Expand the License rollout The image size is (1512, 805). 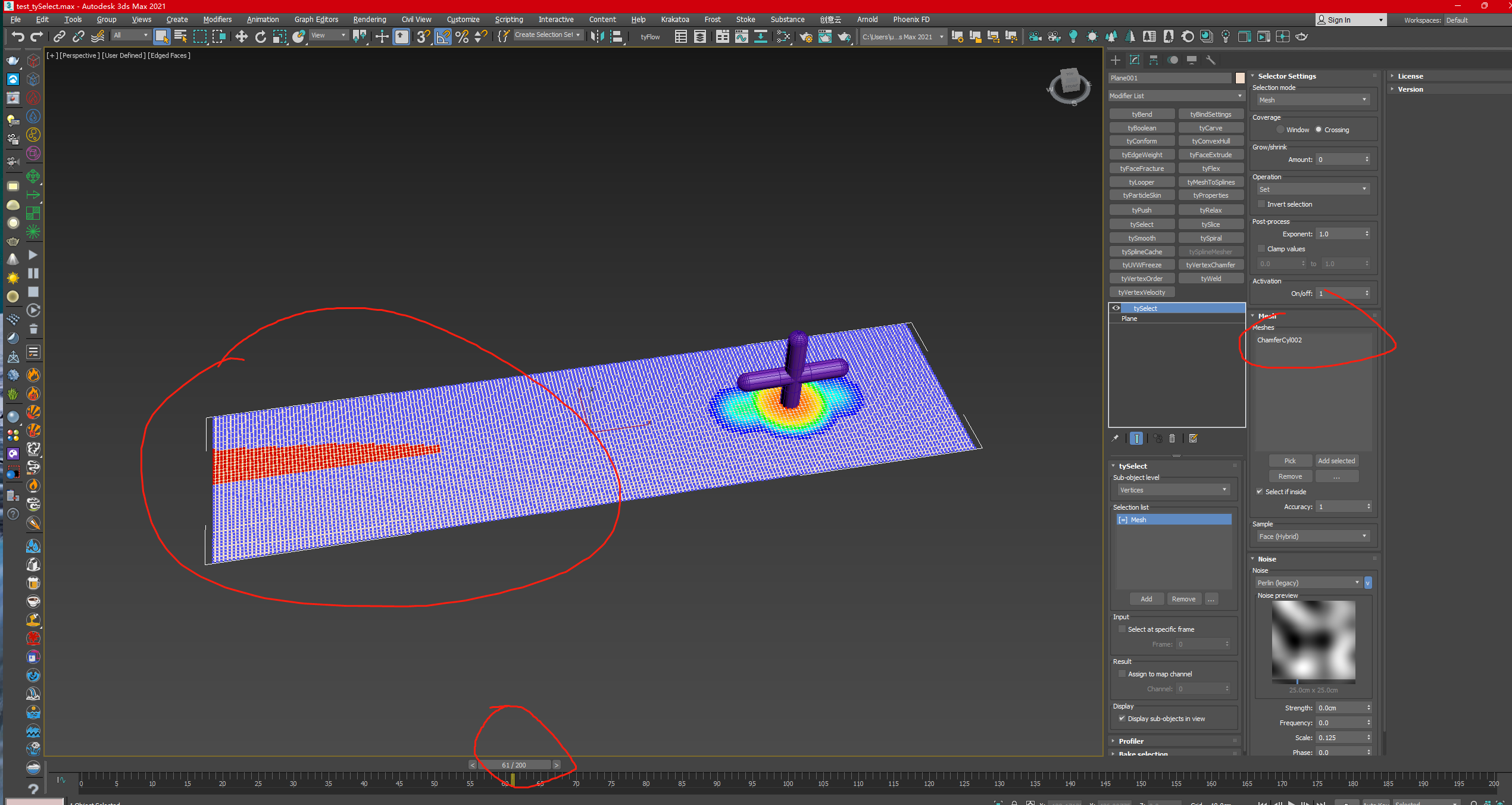tap(1410, 76)
